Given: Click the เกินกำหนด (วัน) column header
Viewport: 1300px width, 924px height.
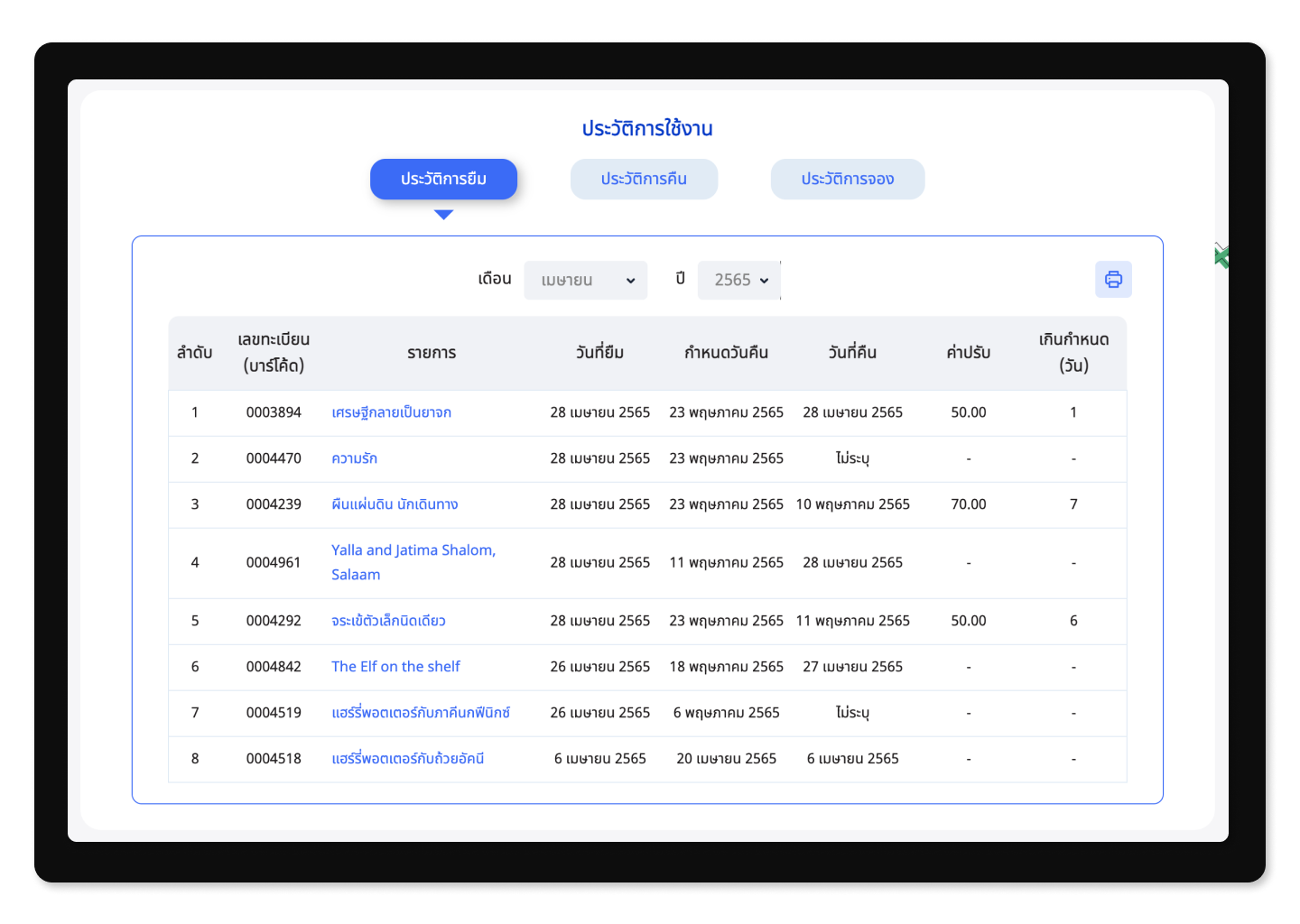Looking at the screenshot, I should pos(1073,353).
